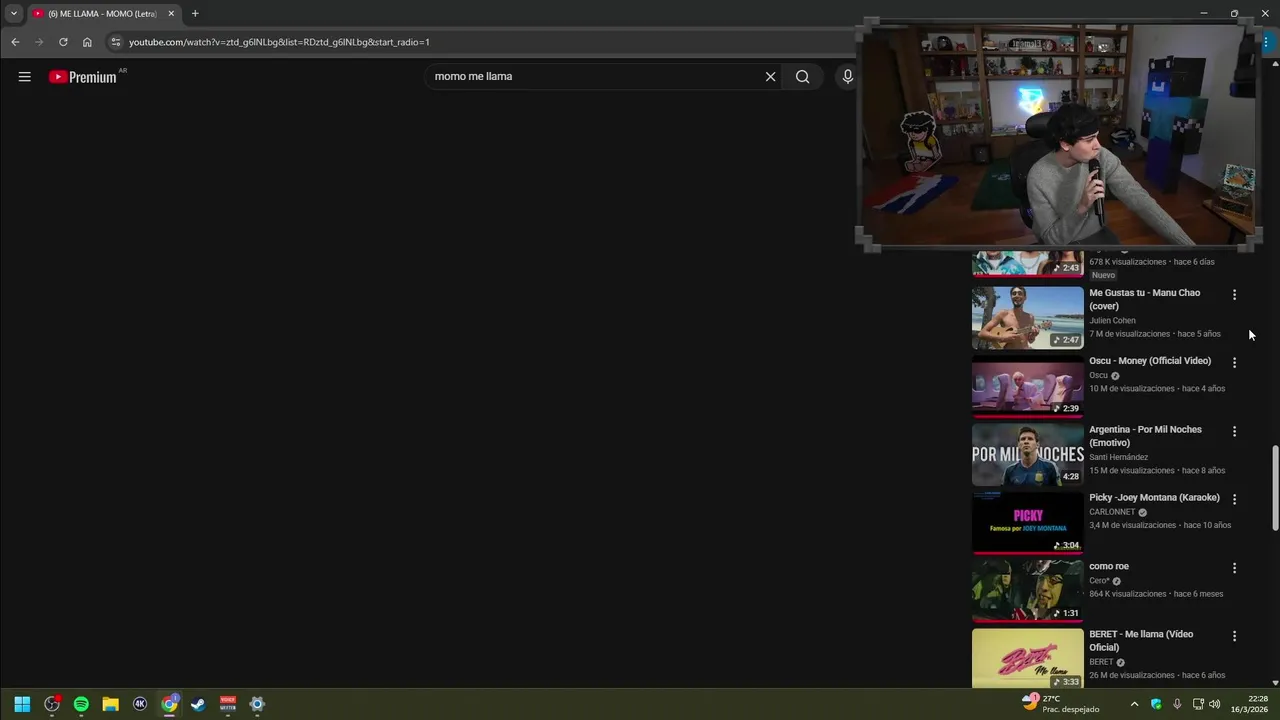Open Me Gustas tu thumbnail
The image size is (1280, 720).
coord(1027,318)
